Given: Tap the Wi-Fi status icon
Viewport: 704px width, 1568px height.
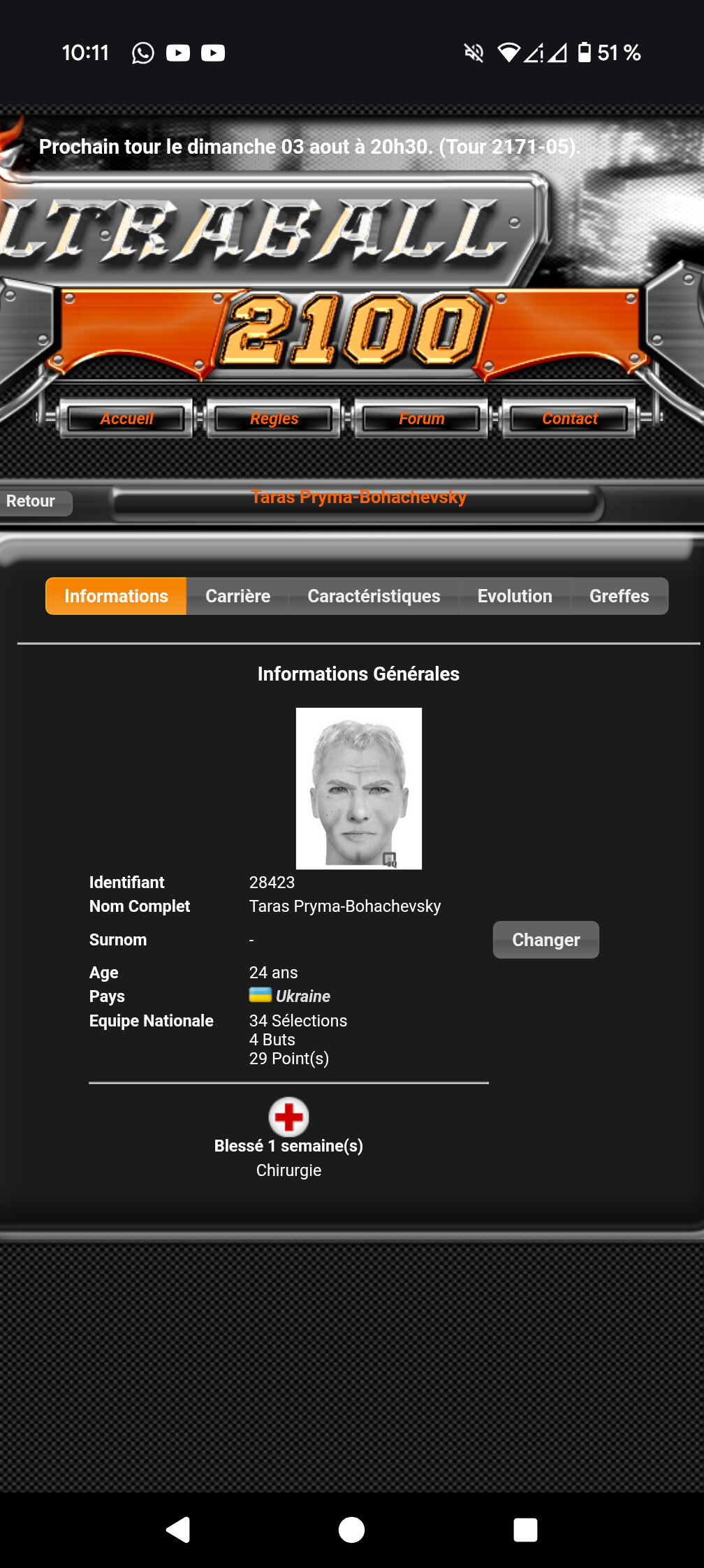Looking at the screenshot, I should click(x=508, y=52).
